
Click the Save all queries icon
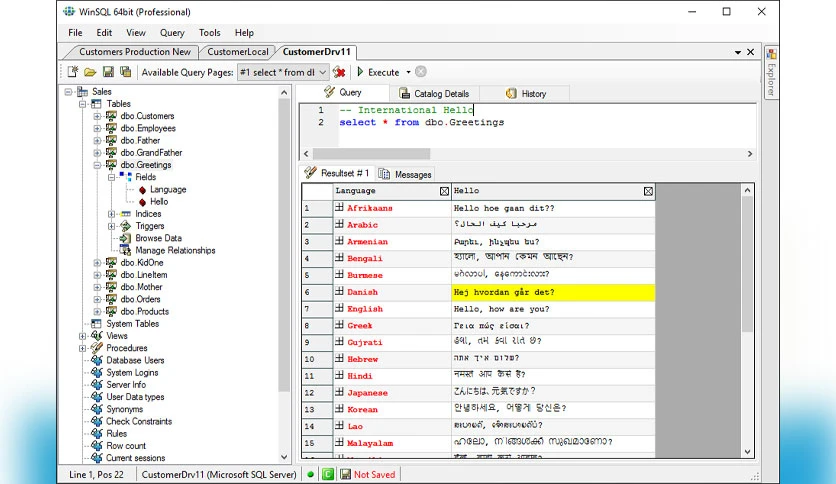(x=126, y=72)
